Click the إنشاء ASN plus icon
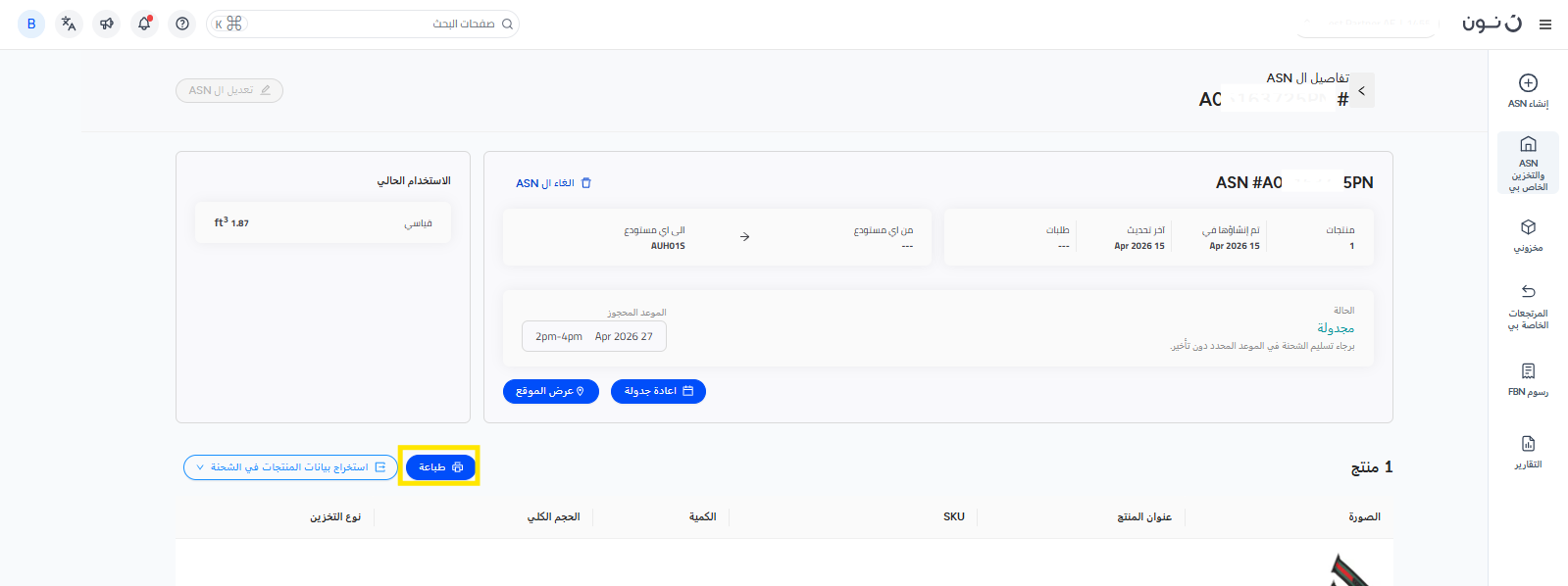This screenshot has height=586, width=1568. (x=1528, y=83)
